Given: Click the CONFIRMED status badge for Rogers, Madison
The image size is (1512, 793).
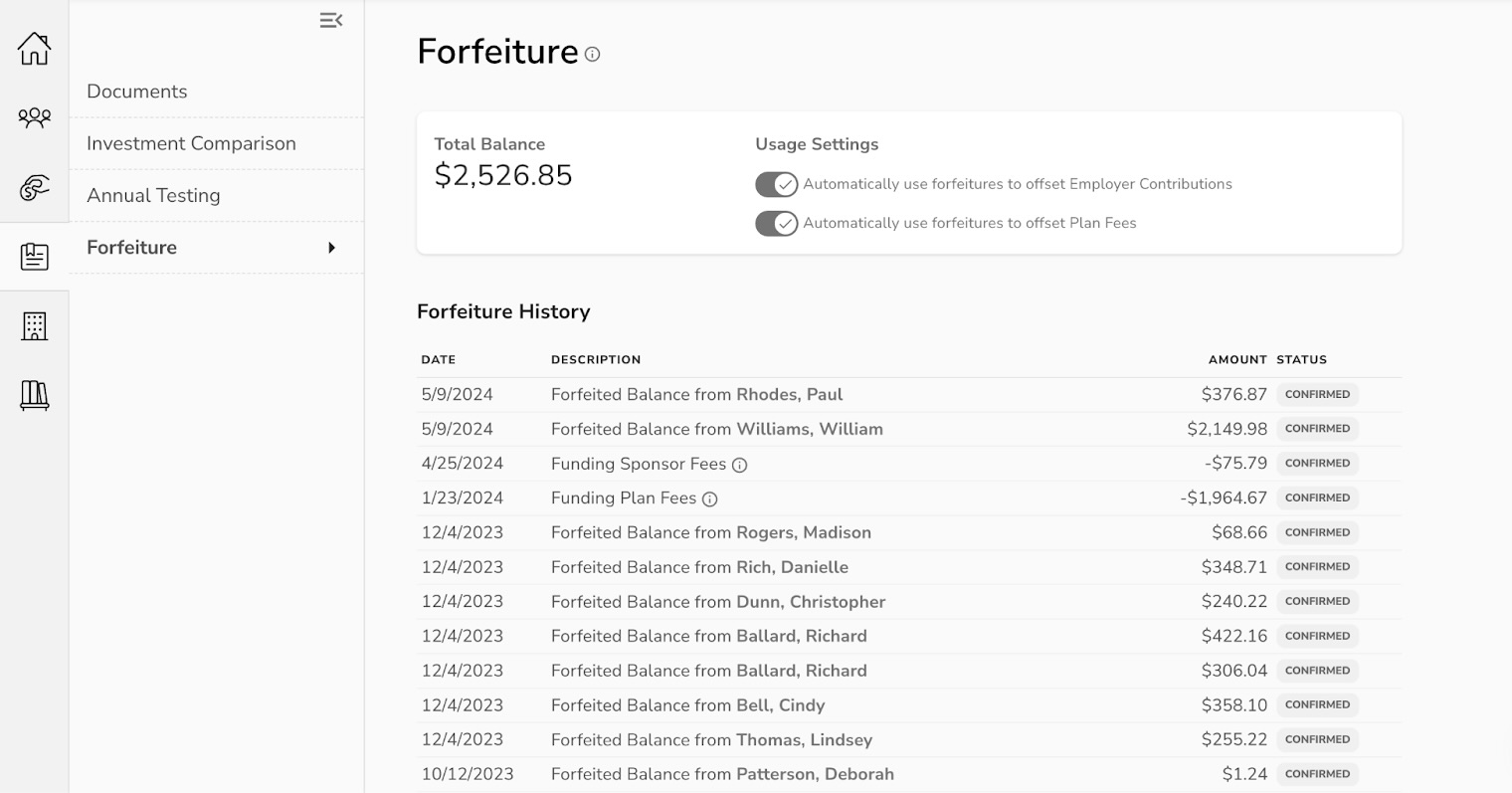Looking at the screenshot, I should (x=1317, y=532).
